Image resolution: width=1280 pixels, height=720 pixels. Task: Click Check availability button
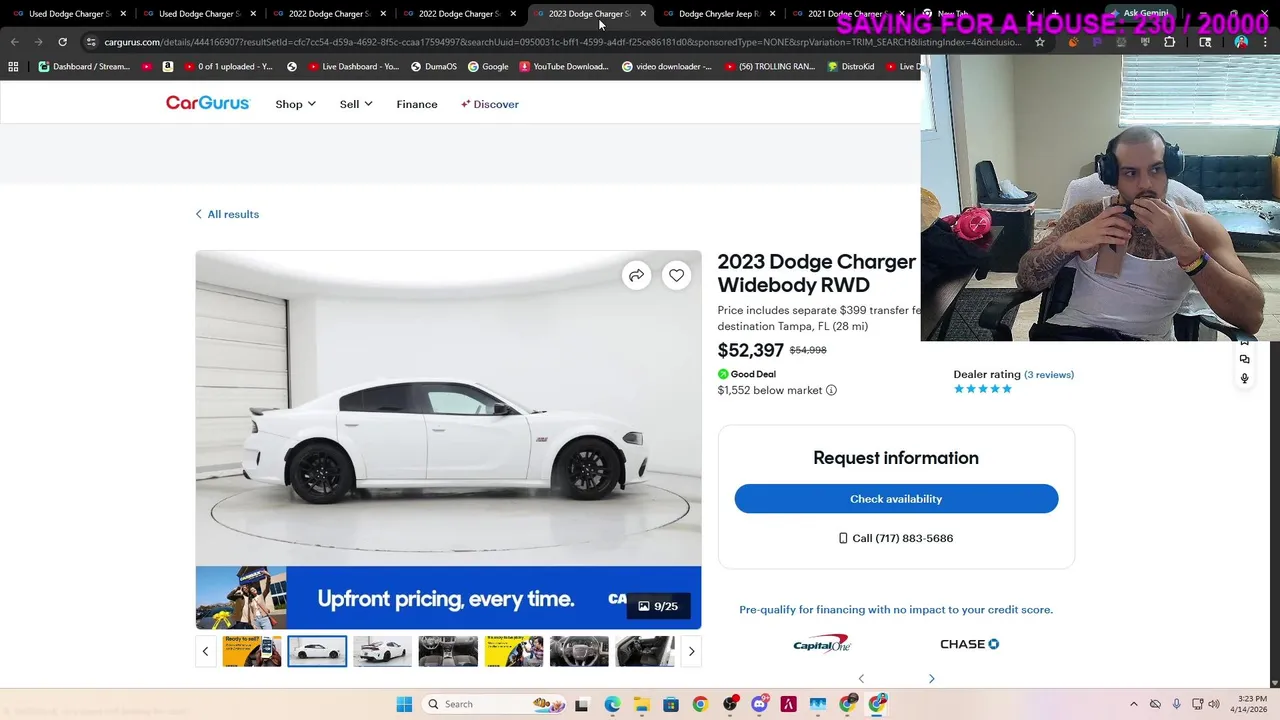point(896,499)
